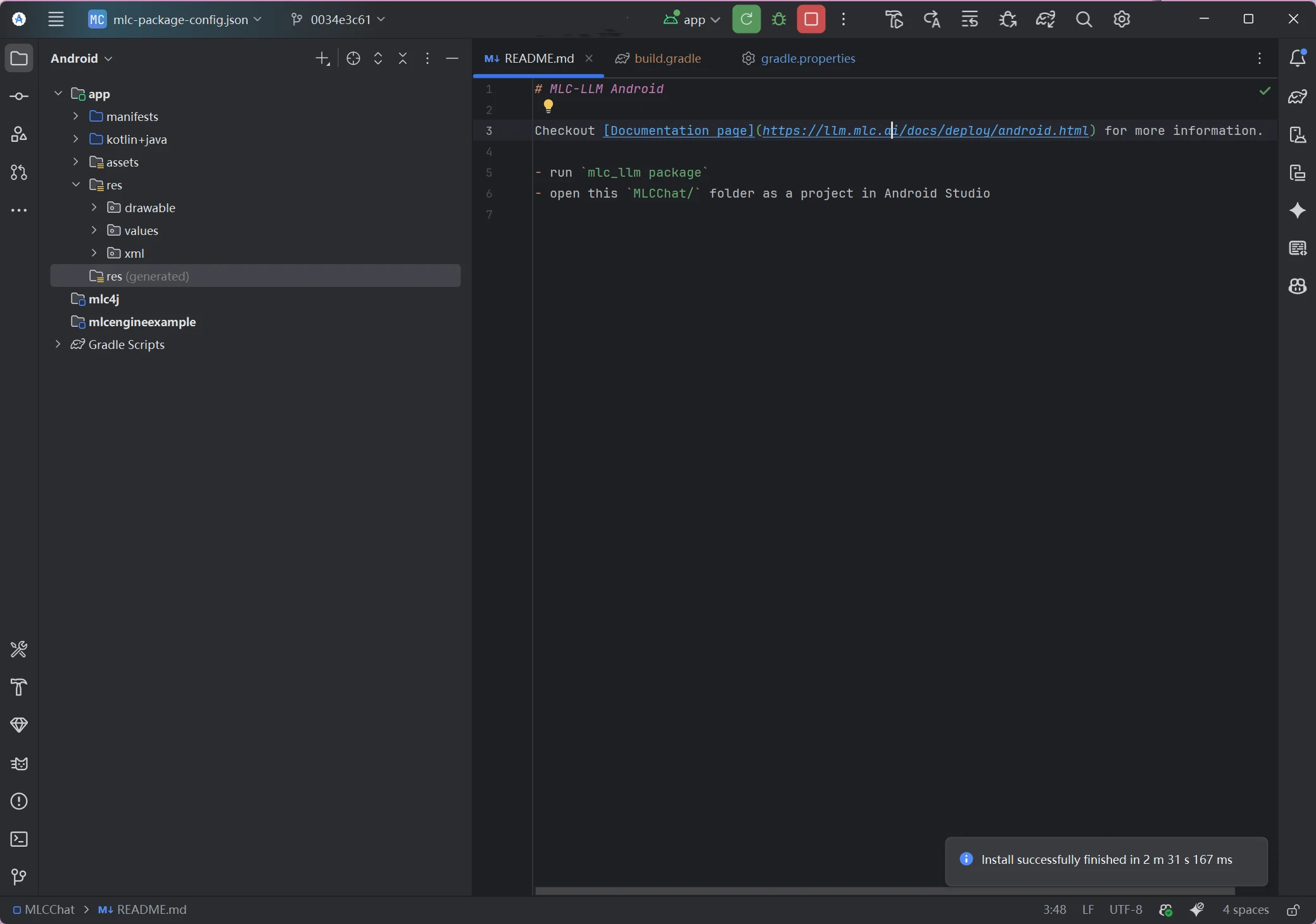Screen dimensions: 1316x924
Task: Open the Terminal tool window
Action: point(19,839)
